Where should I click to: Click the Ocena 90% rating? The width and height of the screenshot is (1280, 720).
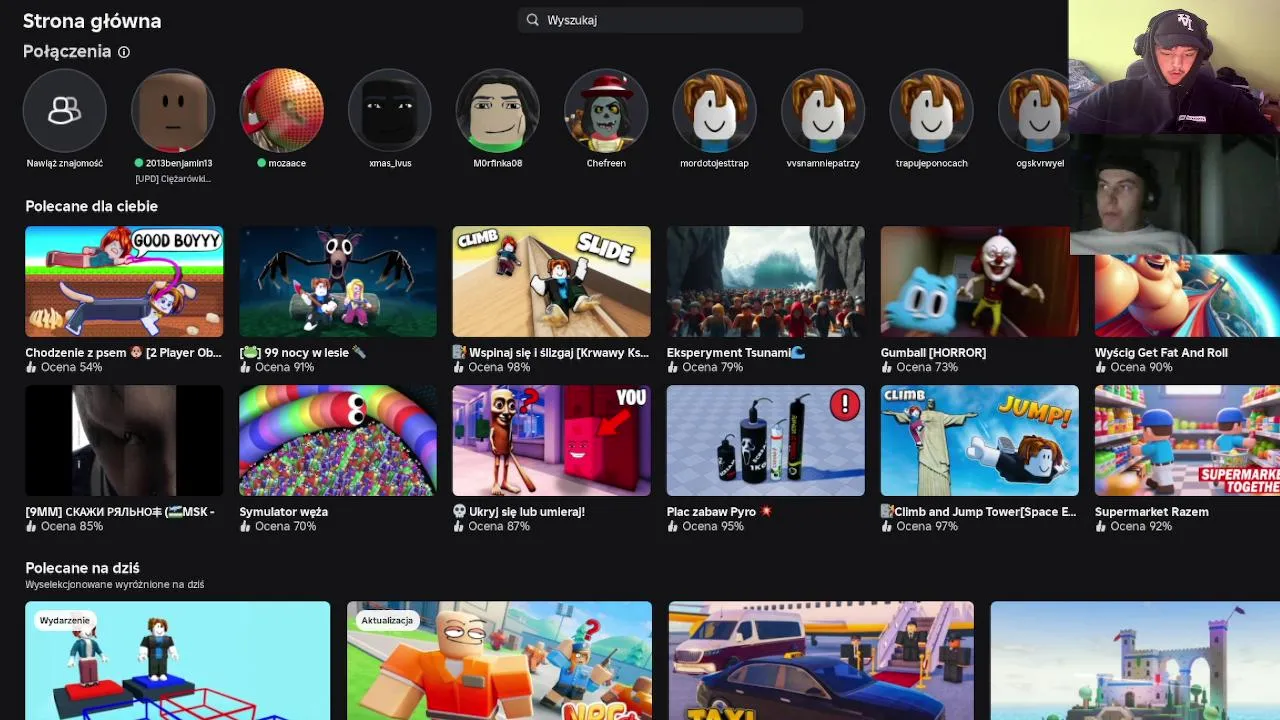tap(1134, 367)
